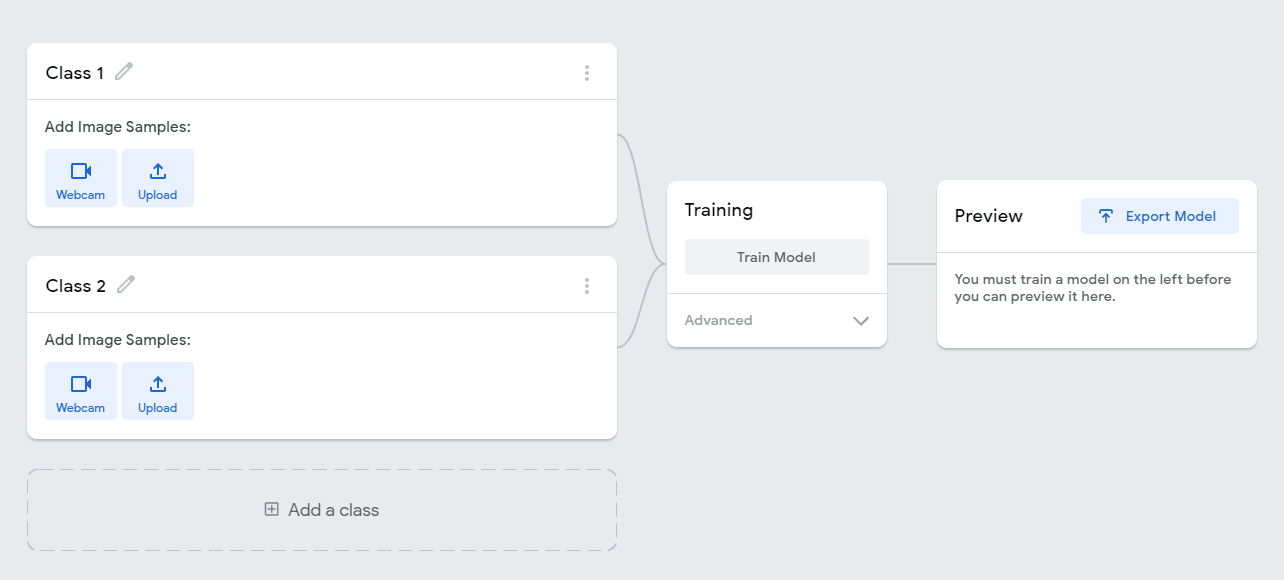
Task: Click the Train Model button
Action: click(777, 257)
